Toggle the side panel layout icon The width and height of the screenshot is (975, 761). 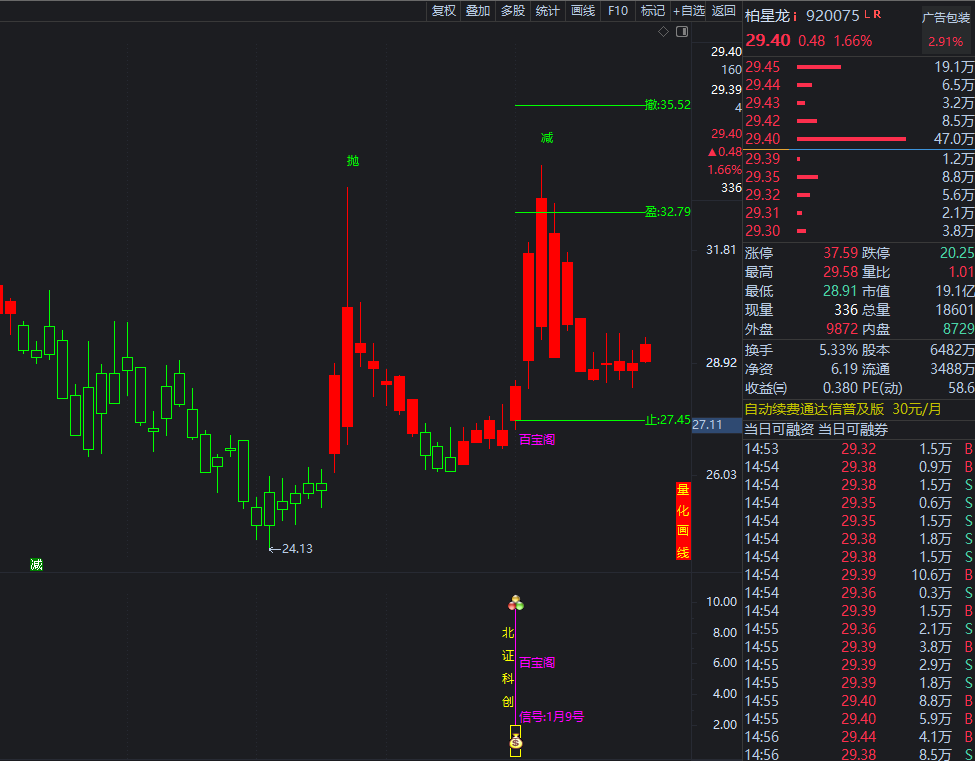pyautogui.click(x=682, y=32)
